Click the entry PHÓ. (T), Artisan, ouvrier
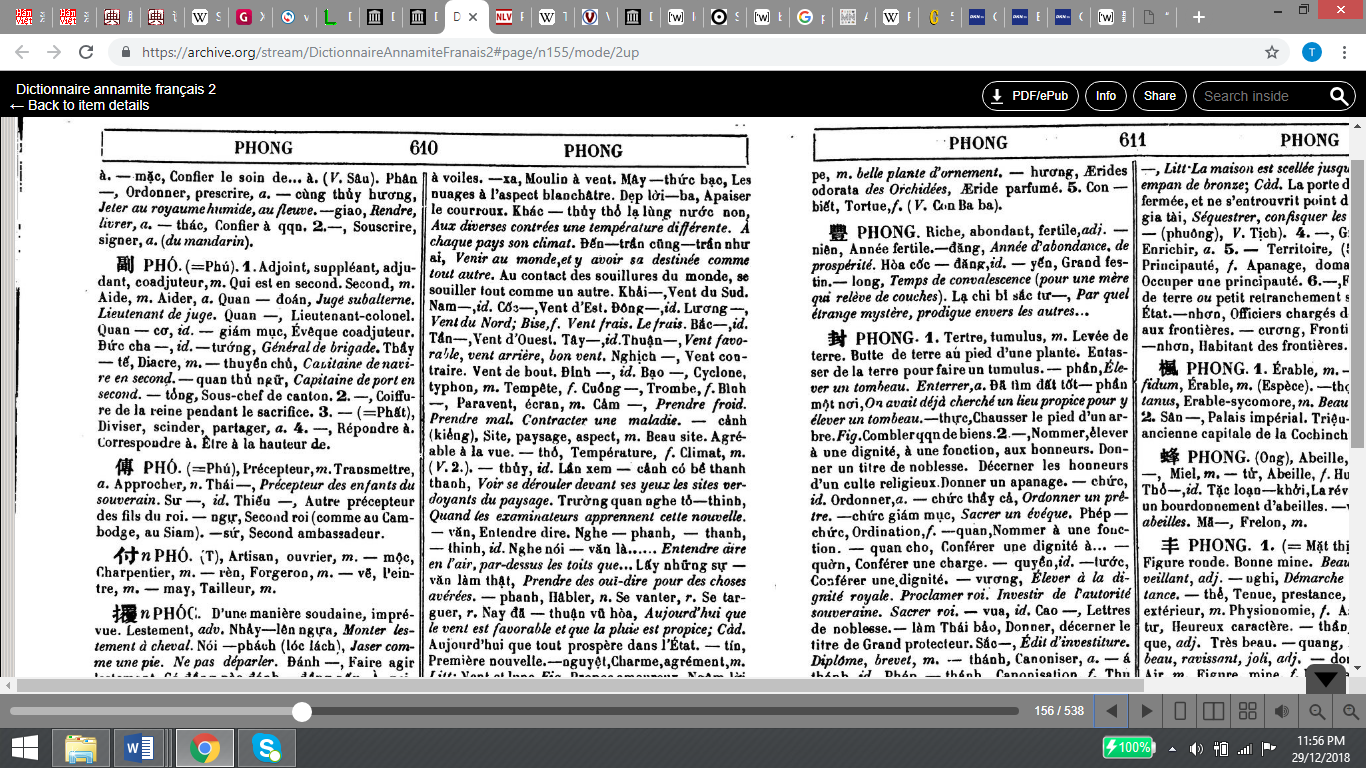Screen dimensions: 1366x768 [254, 573]
